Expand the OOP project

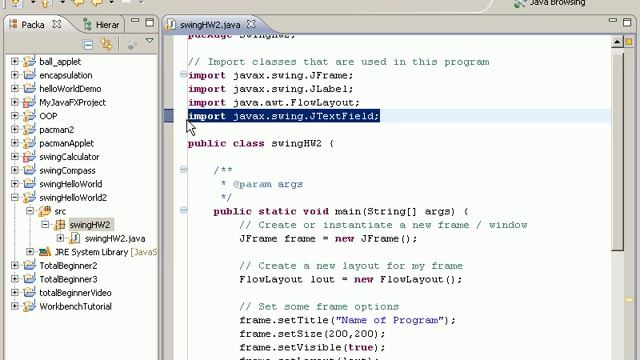tap(15, 116)
